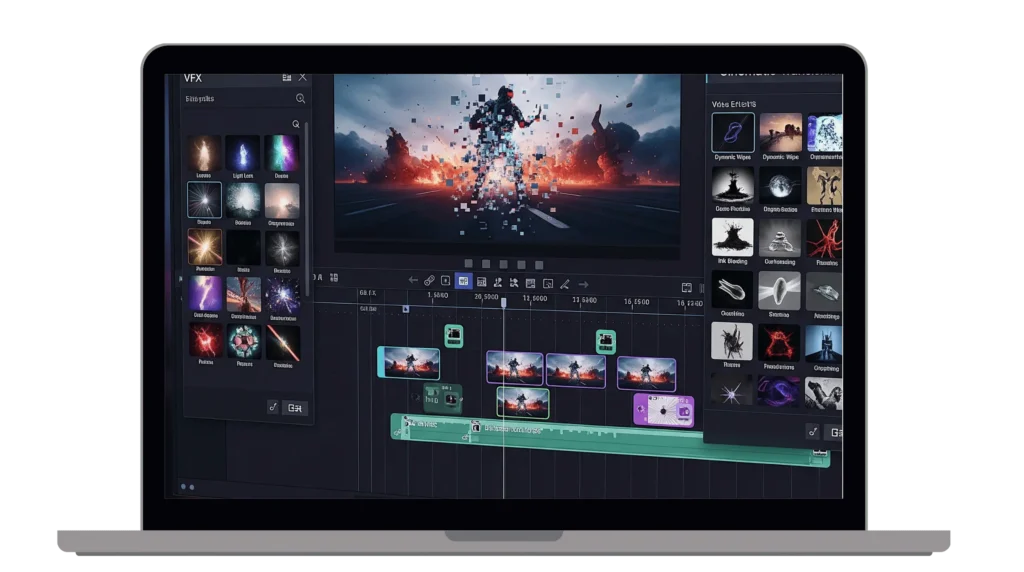Select the purple clip on the timeline
The image size is (1024, 572).
click(x=663, y=408)
